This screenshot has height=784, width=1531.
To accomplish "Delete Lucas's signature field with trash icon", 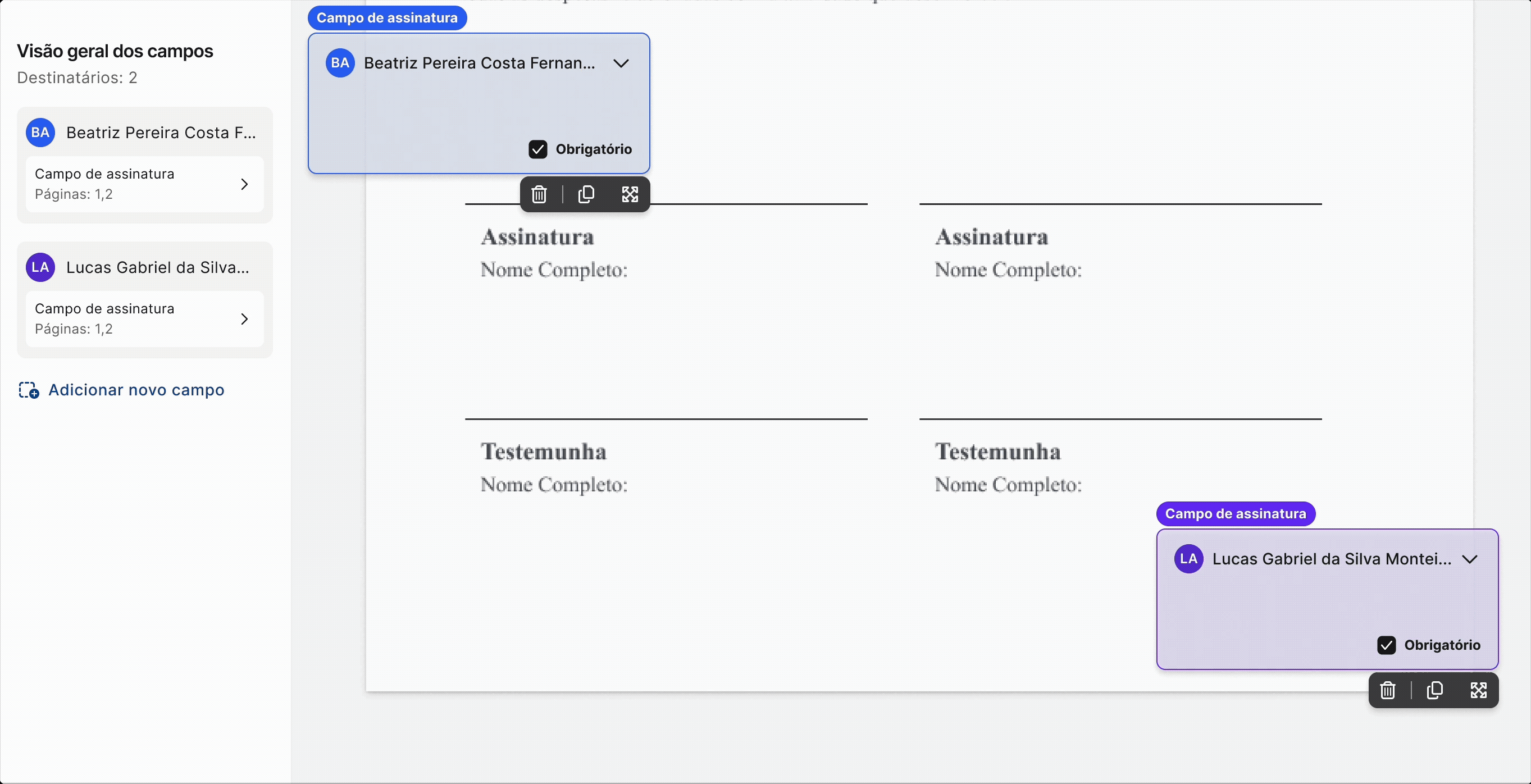I will (1388, 690).
